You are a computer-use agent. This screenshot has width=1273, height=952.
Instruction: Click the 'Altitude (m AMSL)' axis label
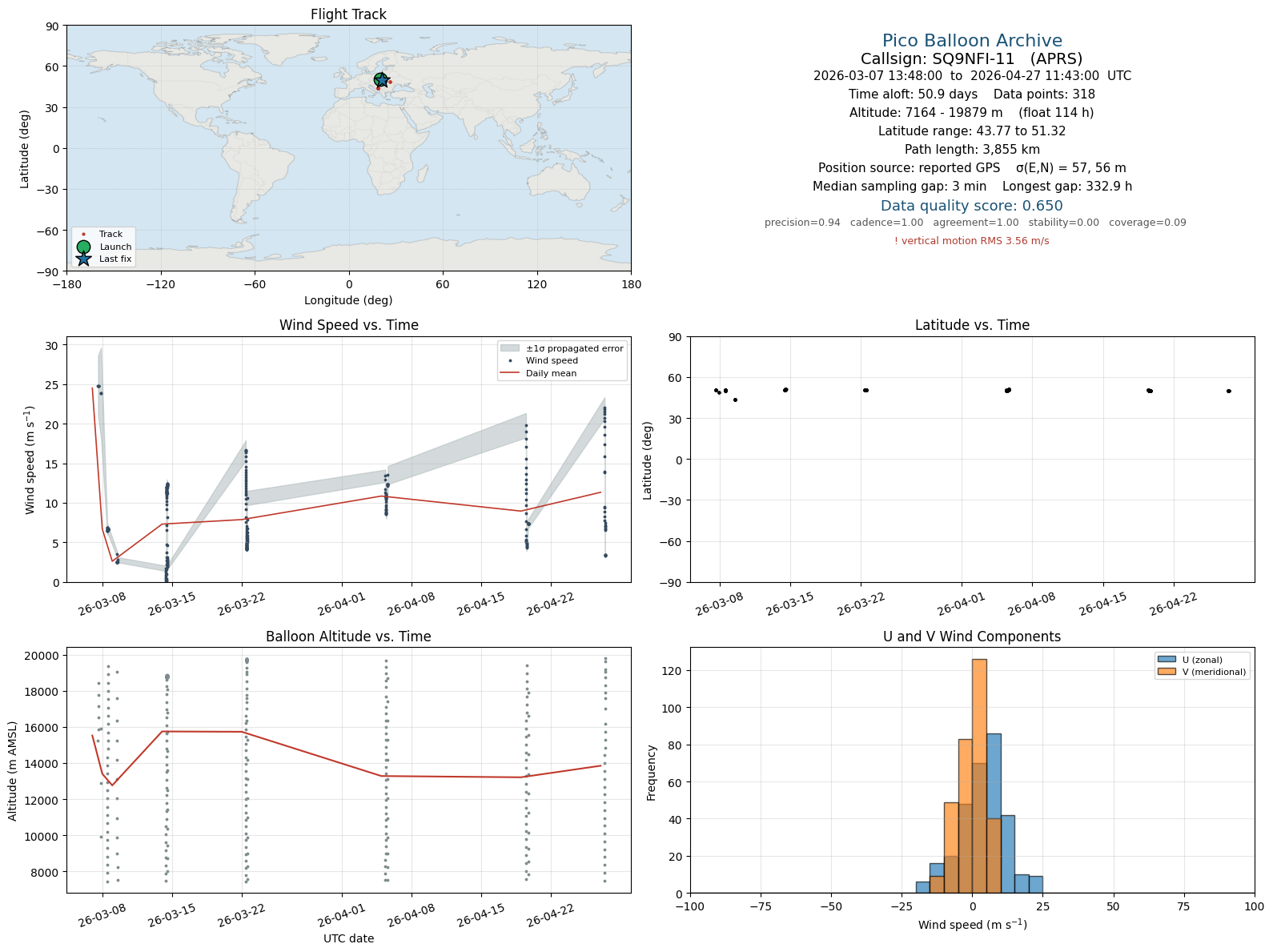[x=13, y=770]
